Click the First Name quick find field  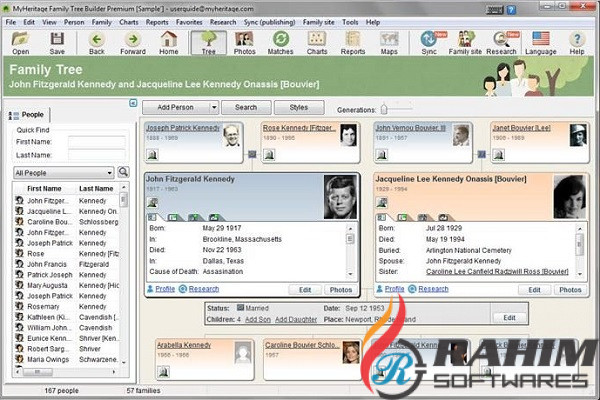97,142
